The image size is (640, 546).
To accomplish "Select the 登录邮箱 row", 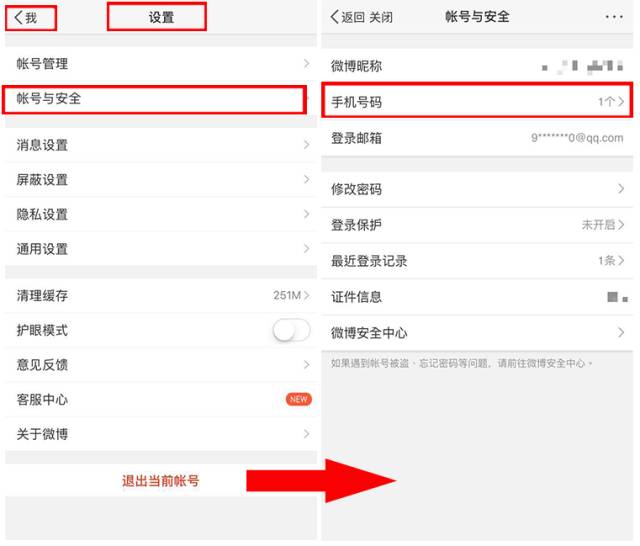I will point(477,138).
